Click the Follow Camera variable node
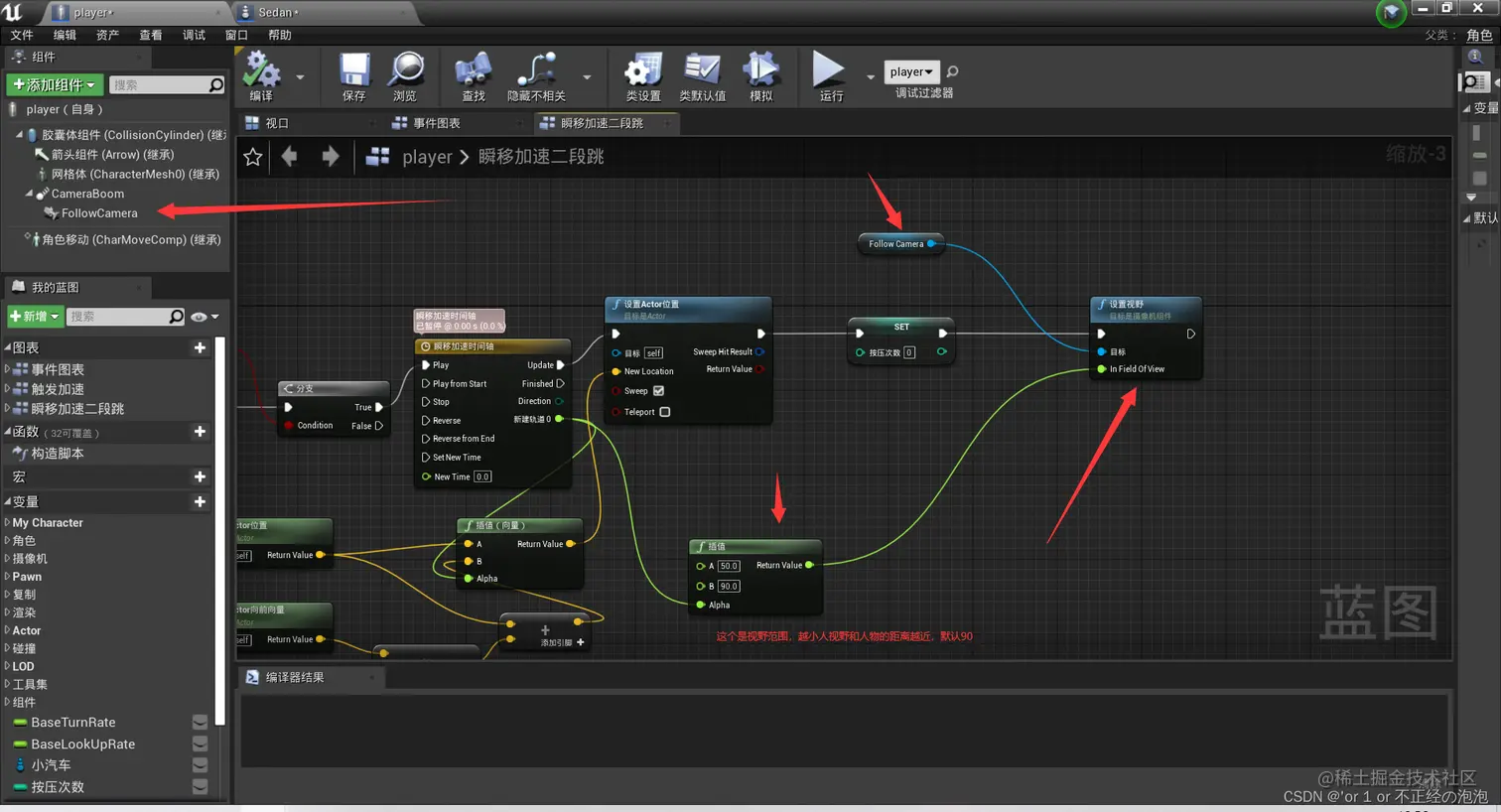The width and height of the screenshot is (1501, 812). (x=899, y=243)
